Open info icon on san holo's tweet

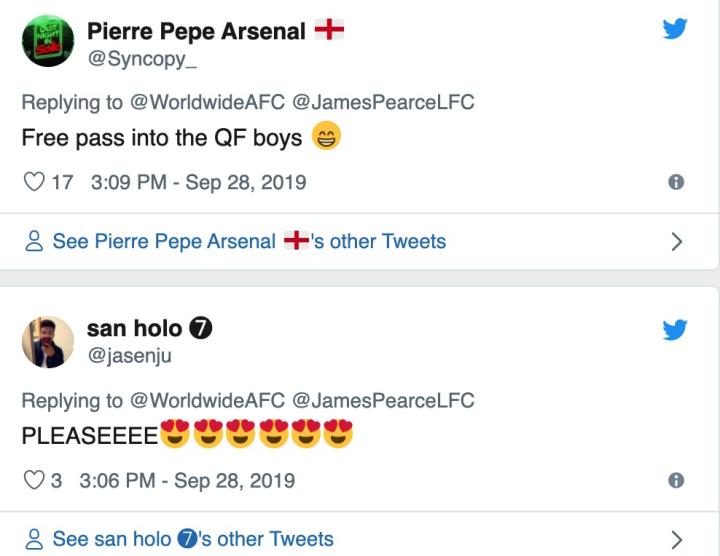coord(676,480)
